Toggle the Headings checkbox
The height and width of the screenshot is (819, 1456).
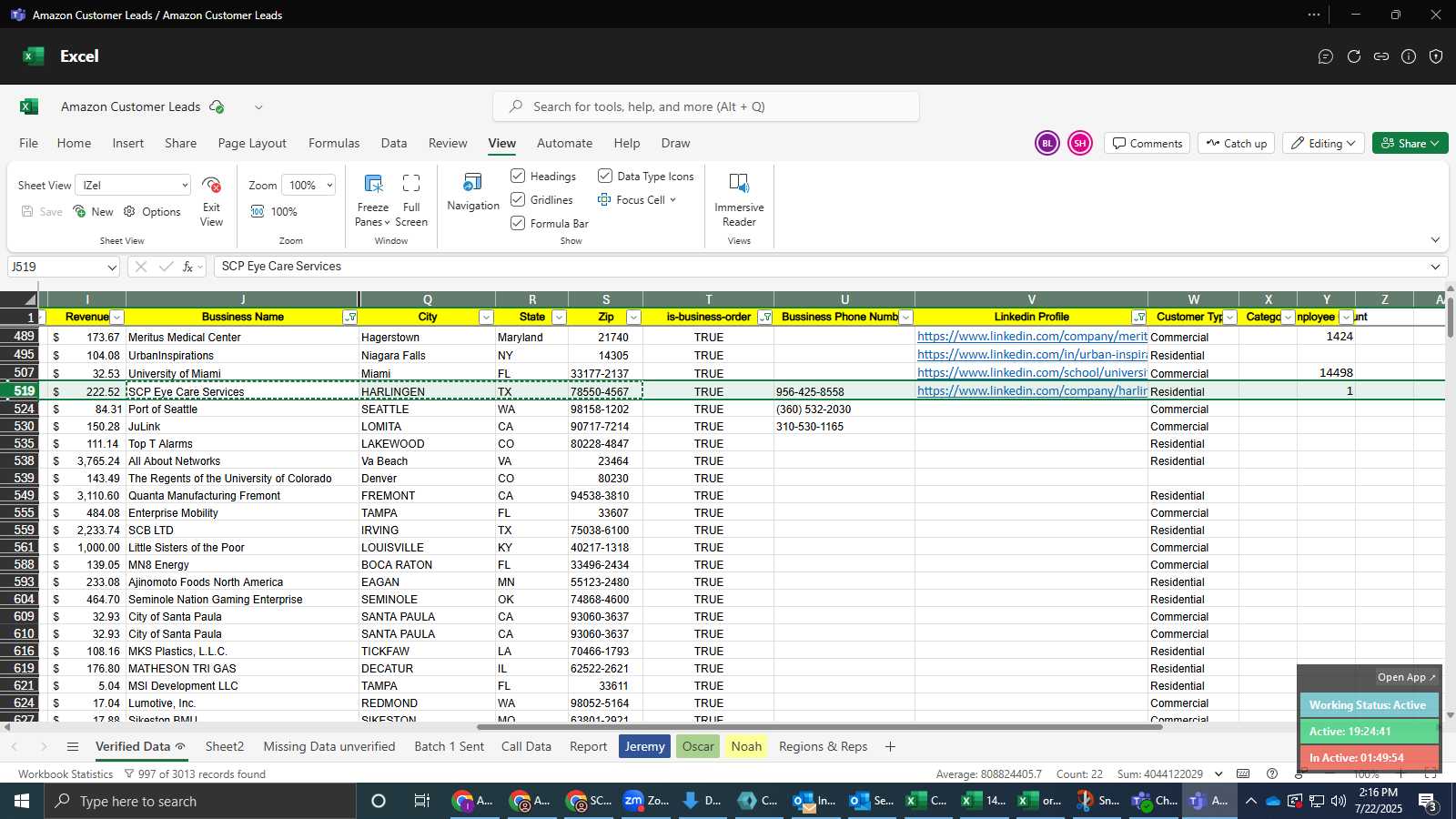[518, 176]
